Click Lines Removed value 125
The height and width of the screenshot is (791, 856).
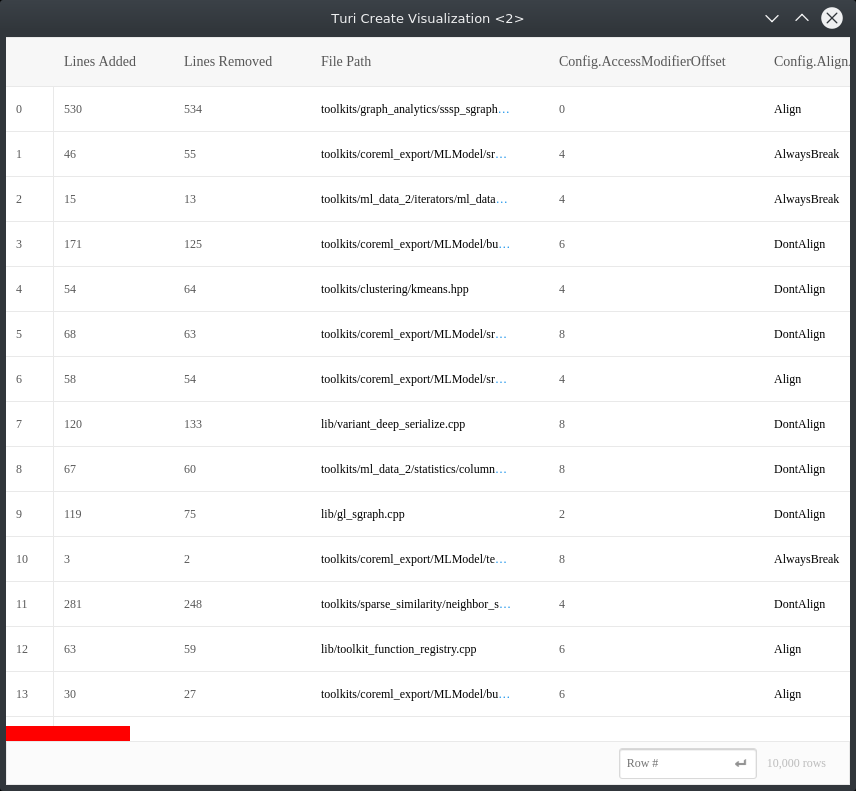tap(193, 244)
